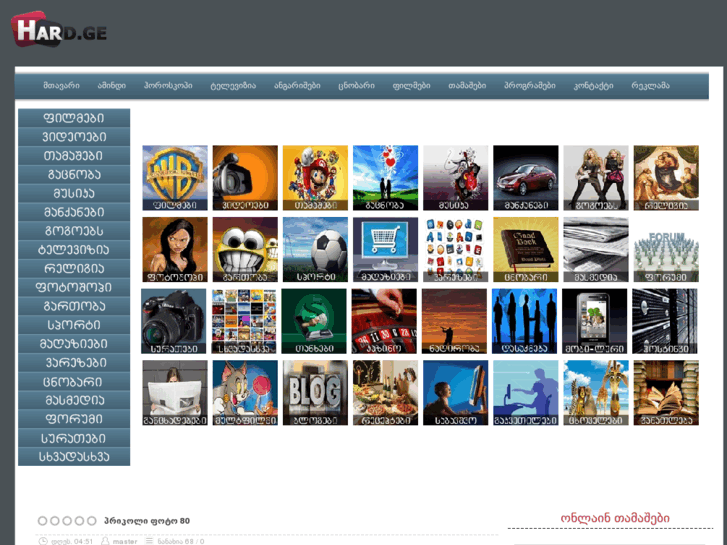
Task: Select სურათები in the left sidebar
Action: click(74, 438)
